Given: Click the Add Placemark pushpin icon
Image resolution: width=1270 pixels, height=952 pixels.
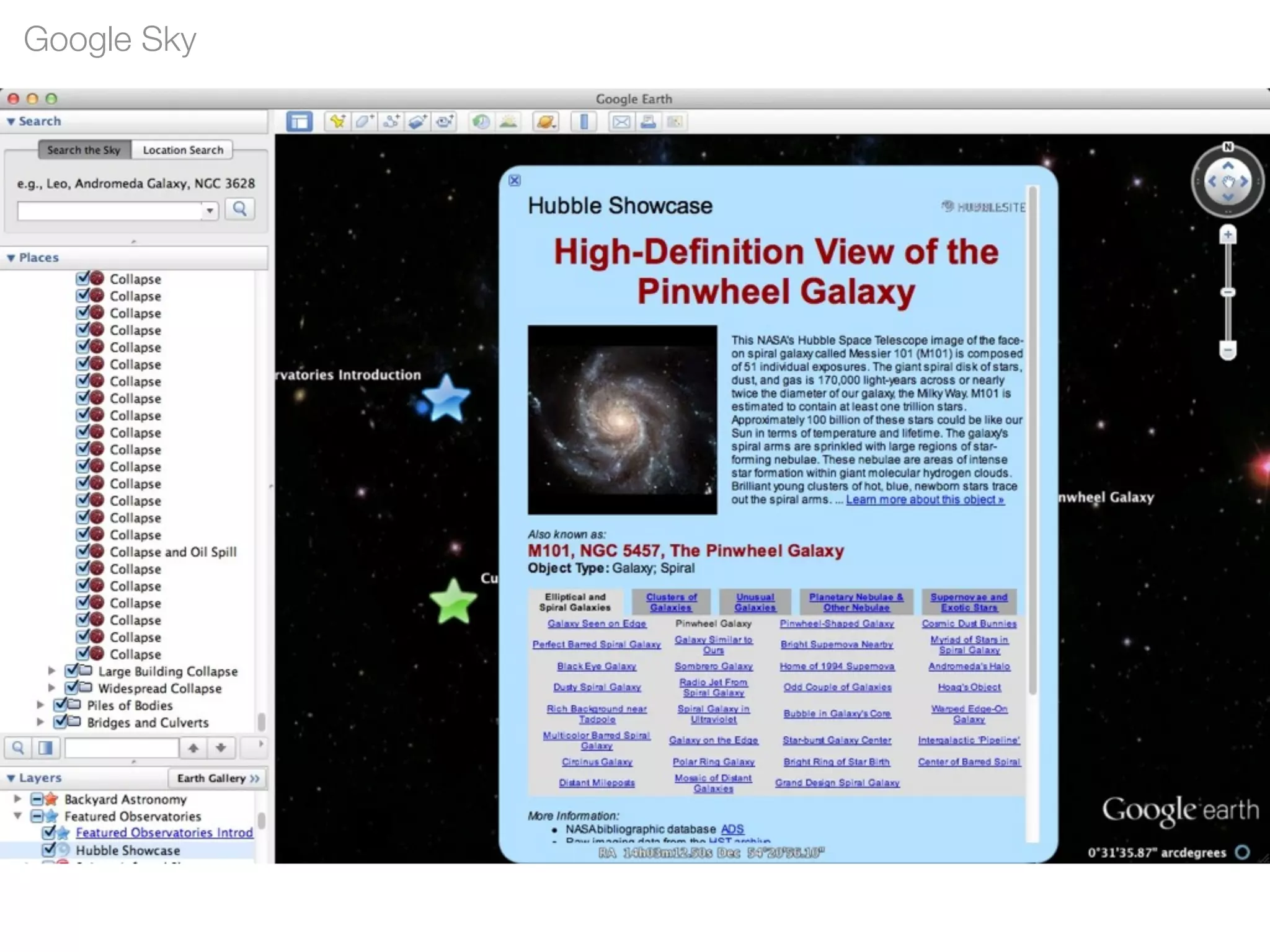Looking at the screenshot, I should 338,122.
